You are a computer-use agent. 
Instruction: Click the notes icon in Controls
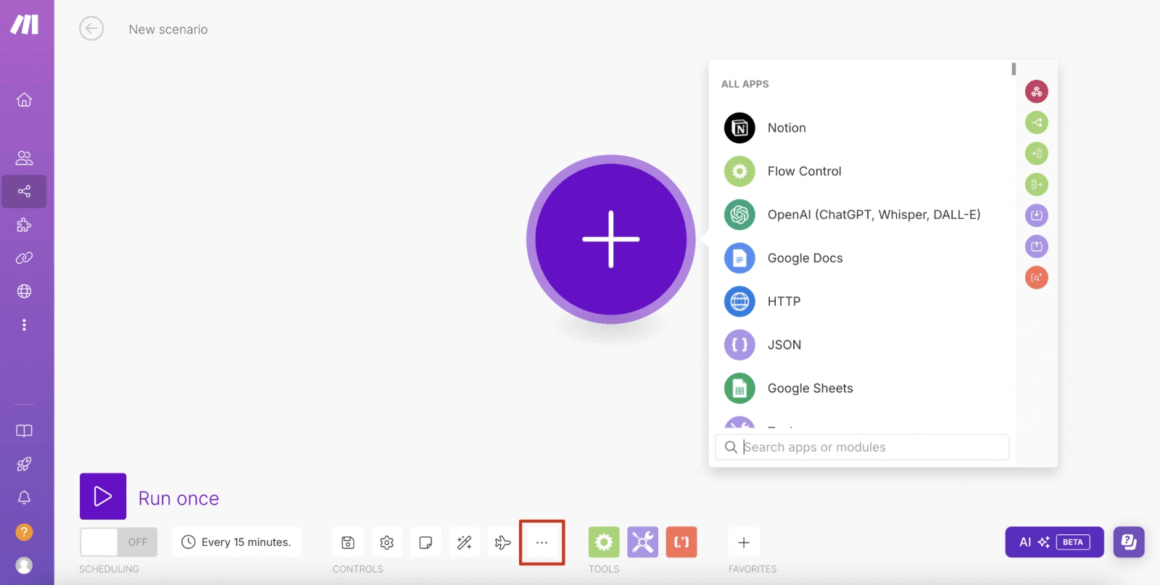click(x=425, y=542)
